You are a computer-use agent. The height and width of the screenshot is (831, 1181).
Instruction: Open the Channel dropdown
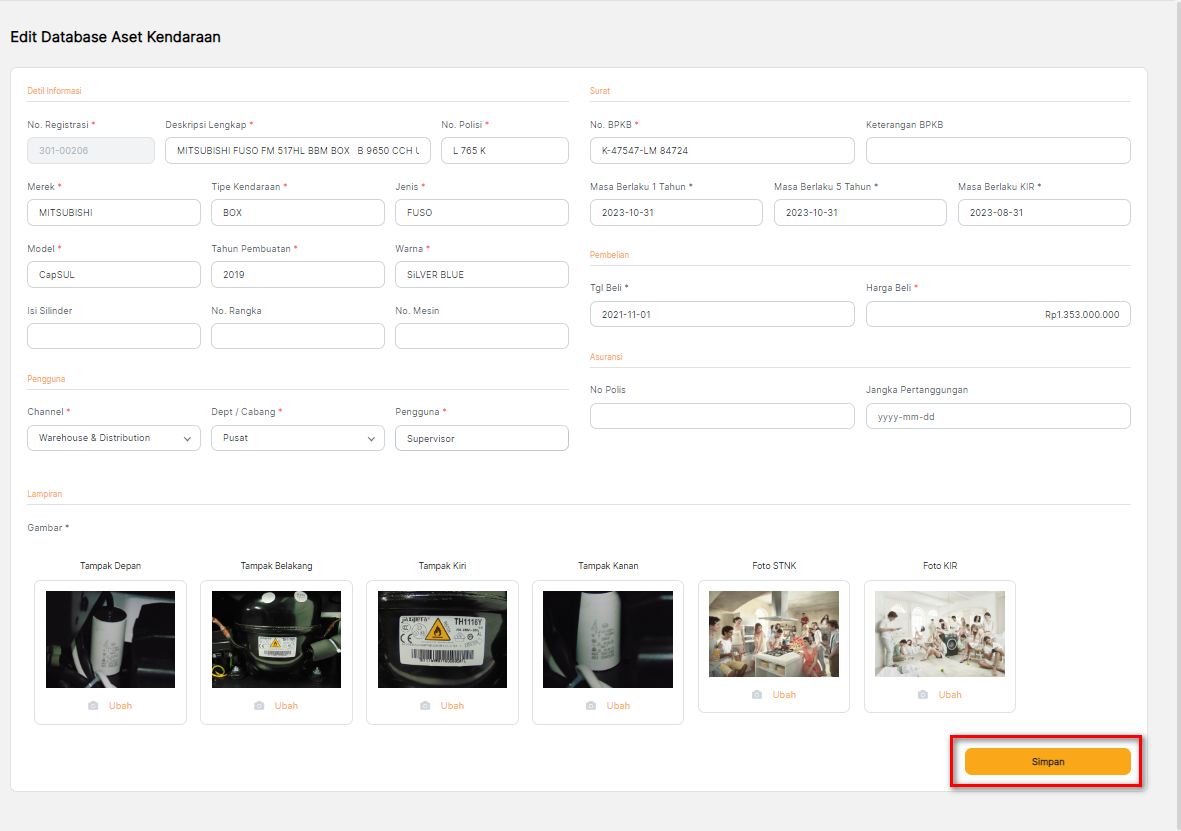click(113, 438)
